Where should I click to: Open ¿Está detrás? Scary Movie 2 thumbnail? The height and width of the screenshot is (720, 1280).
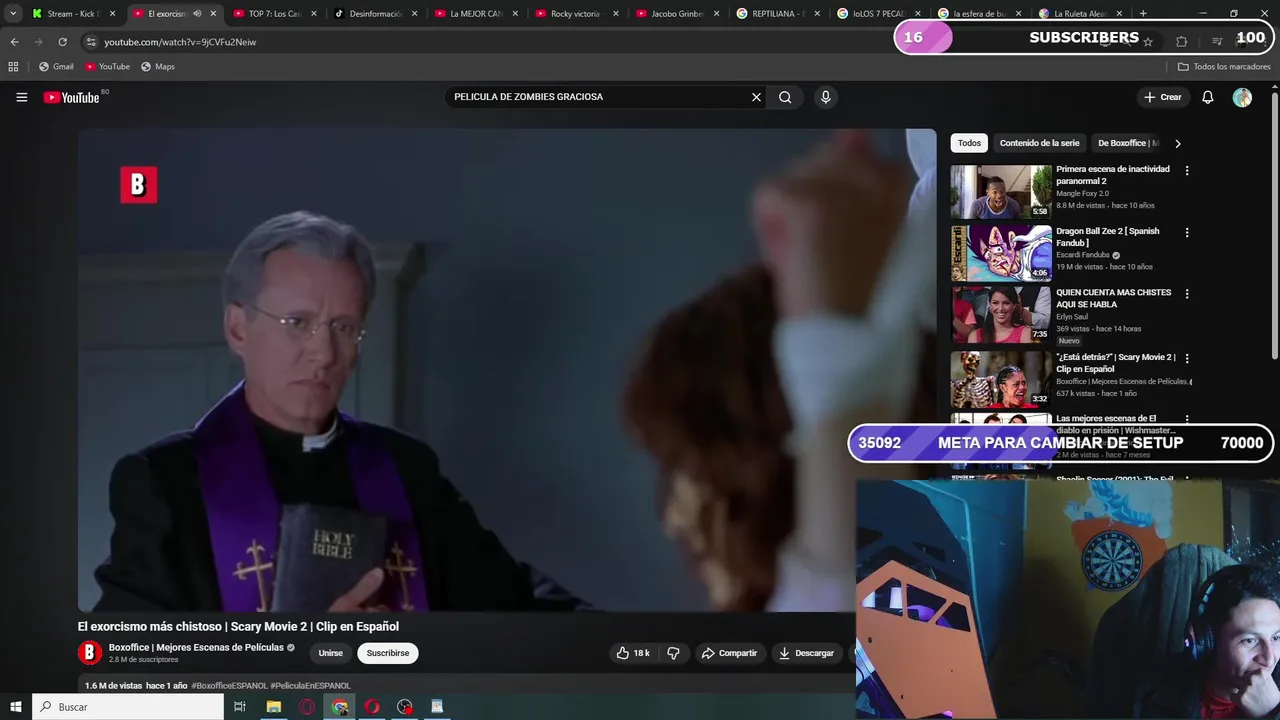[1001, 379]
